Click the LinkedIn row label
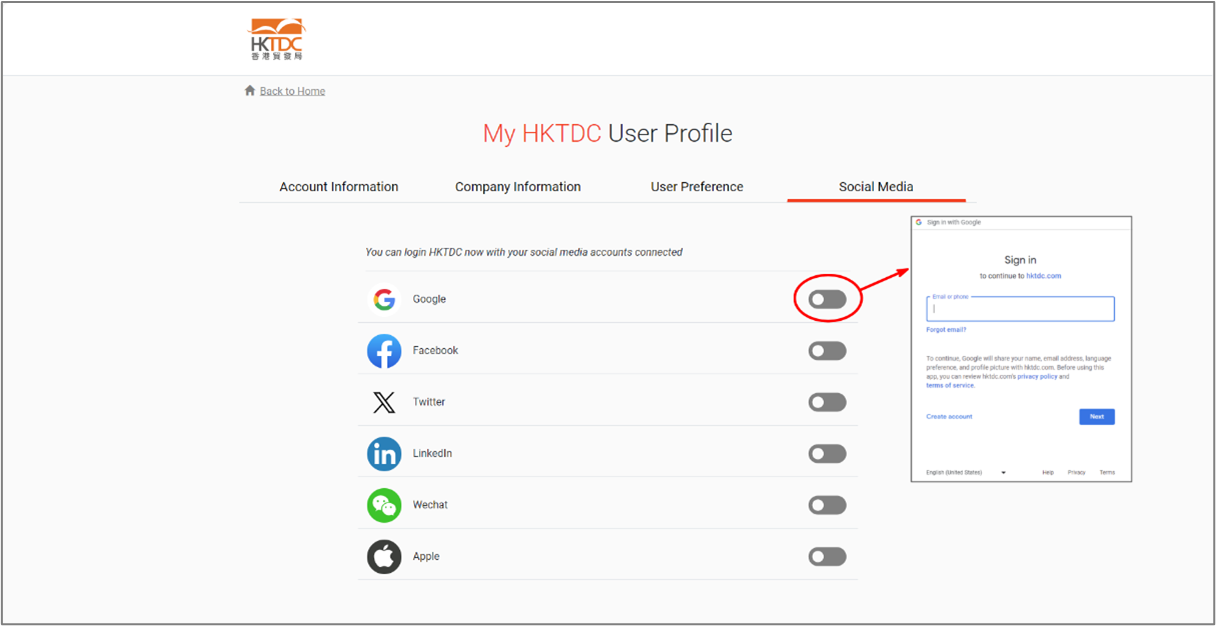The width and height of the screenshot is (1216, 626). [432, 454]
